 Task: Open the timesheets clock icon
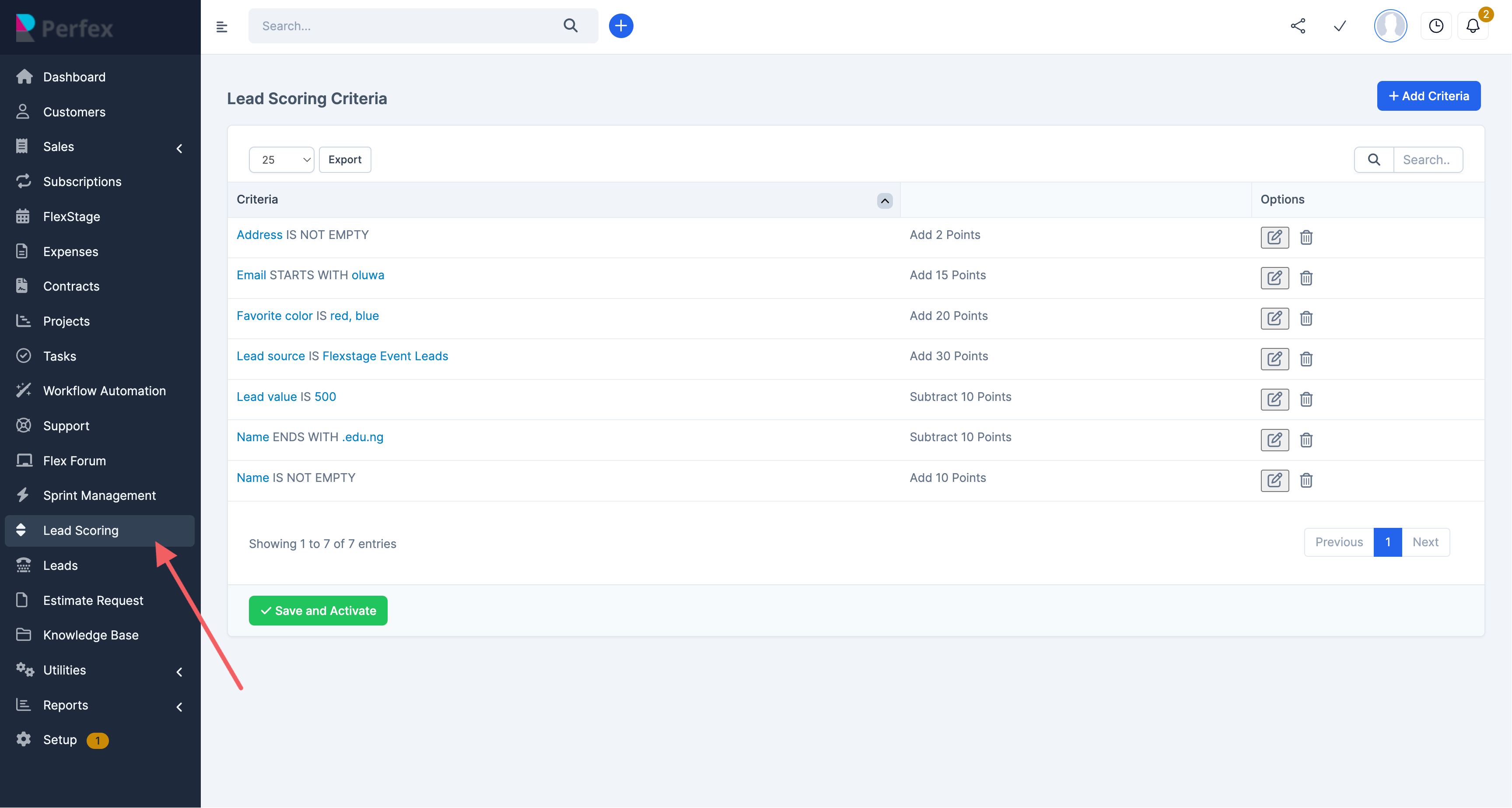coord(1436,26)
